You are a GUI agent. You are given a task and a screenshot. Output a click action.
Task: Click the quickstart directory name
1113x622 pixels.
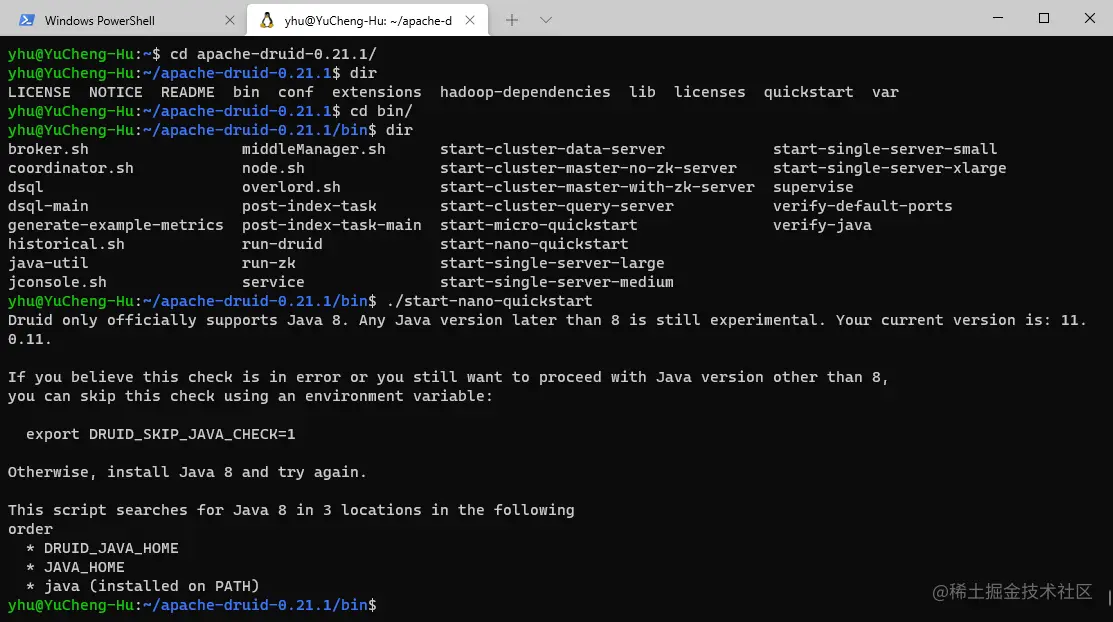point(808,92)
